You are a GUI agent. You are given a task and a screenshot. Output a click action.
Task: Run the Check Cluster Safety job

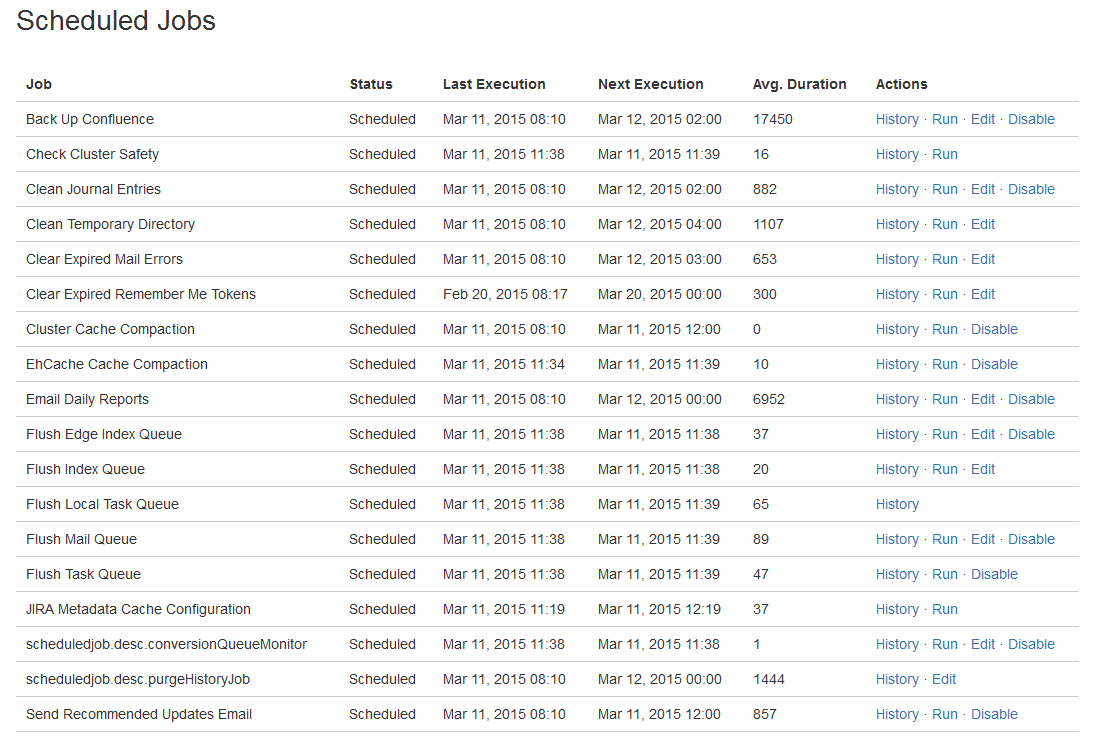coord(944,154)
